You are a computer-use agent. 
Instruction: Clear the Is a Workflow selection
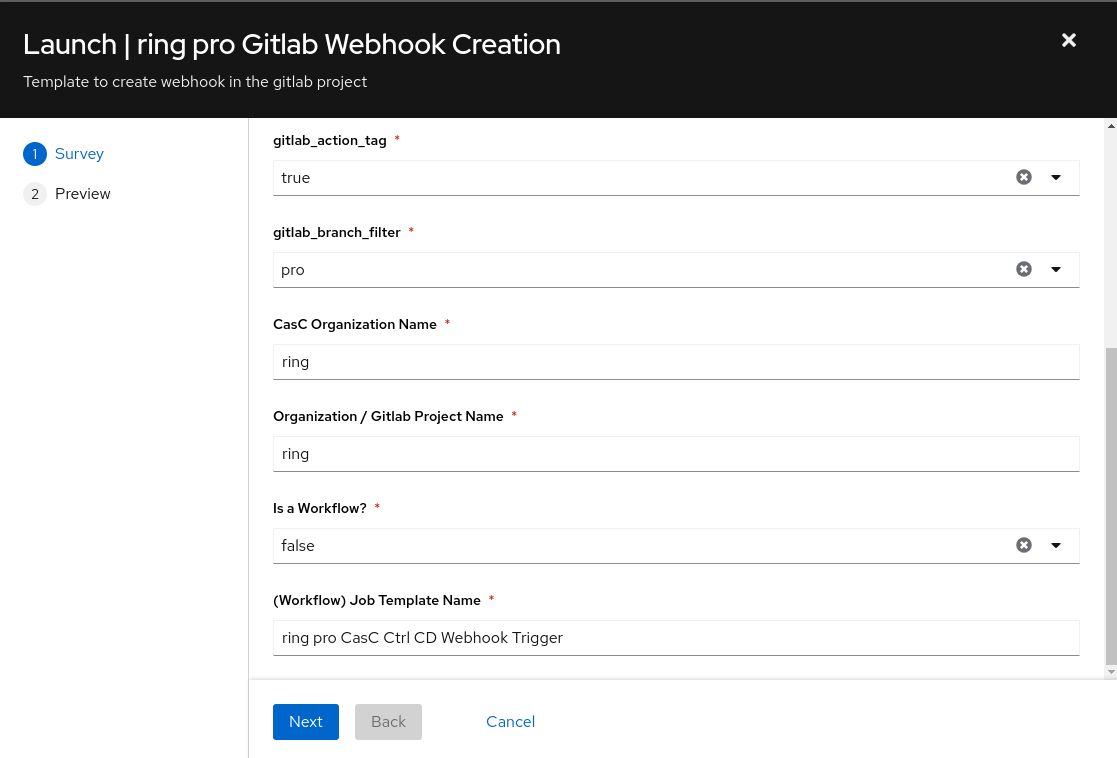point(1024,545)
